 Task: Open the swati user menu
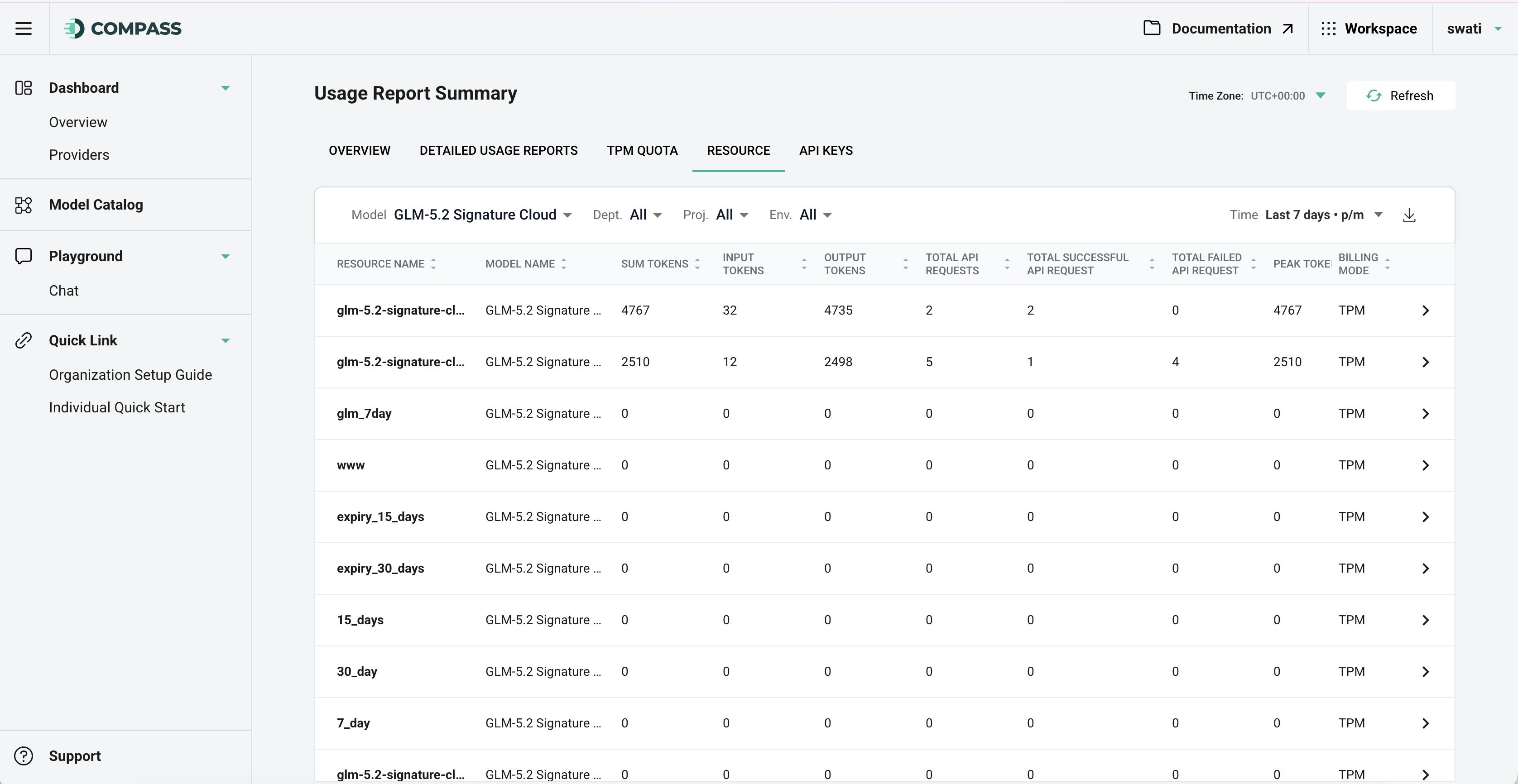click(x=1474, y=29)
